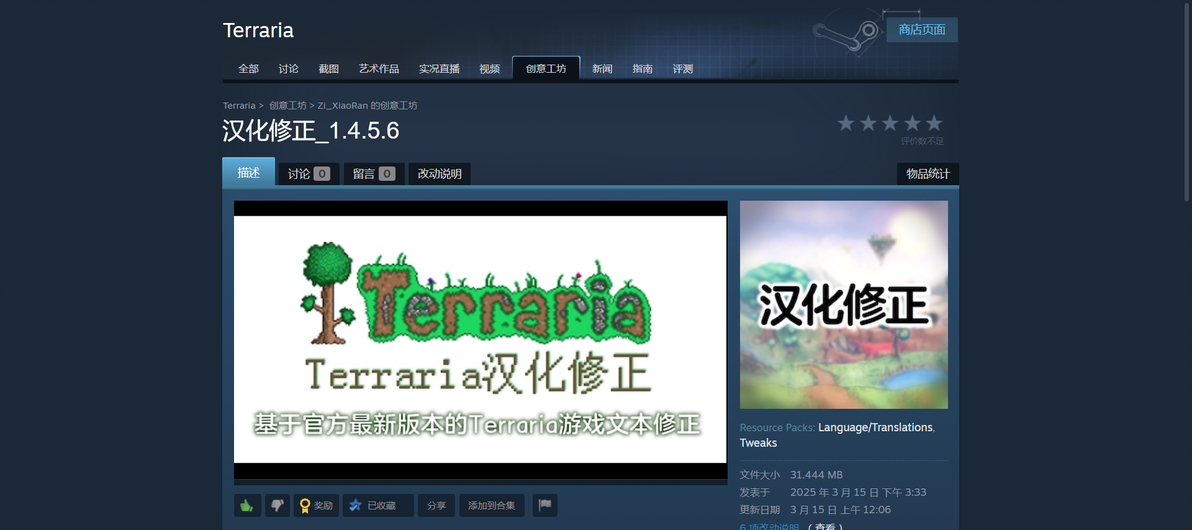Image resolution: width=1192 pixels, height=530 pixels.
Task: Click the 汉化修正_1.4.5.6 item title
Action: [311, 131]
